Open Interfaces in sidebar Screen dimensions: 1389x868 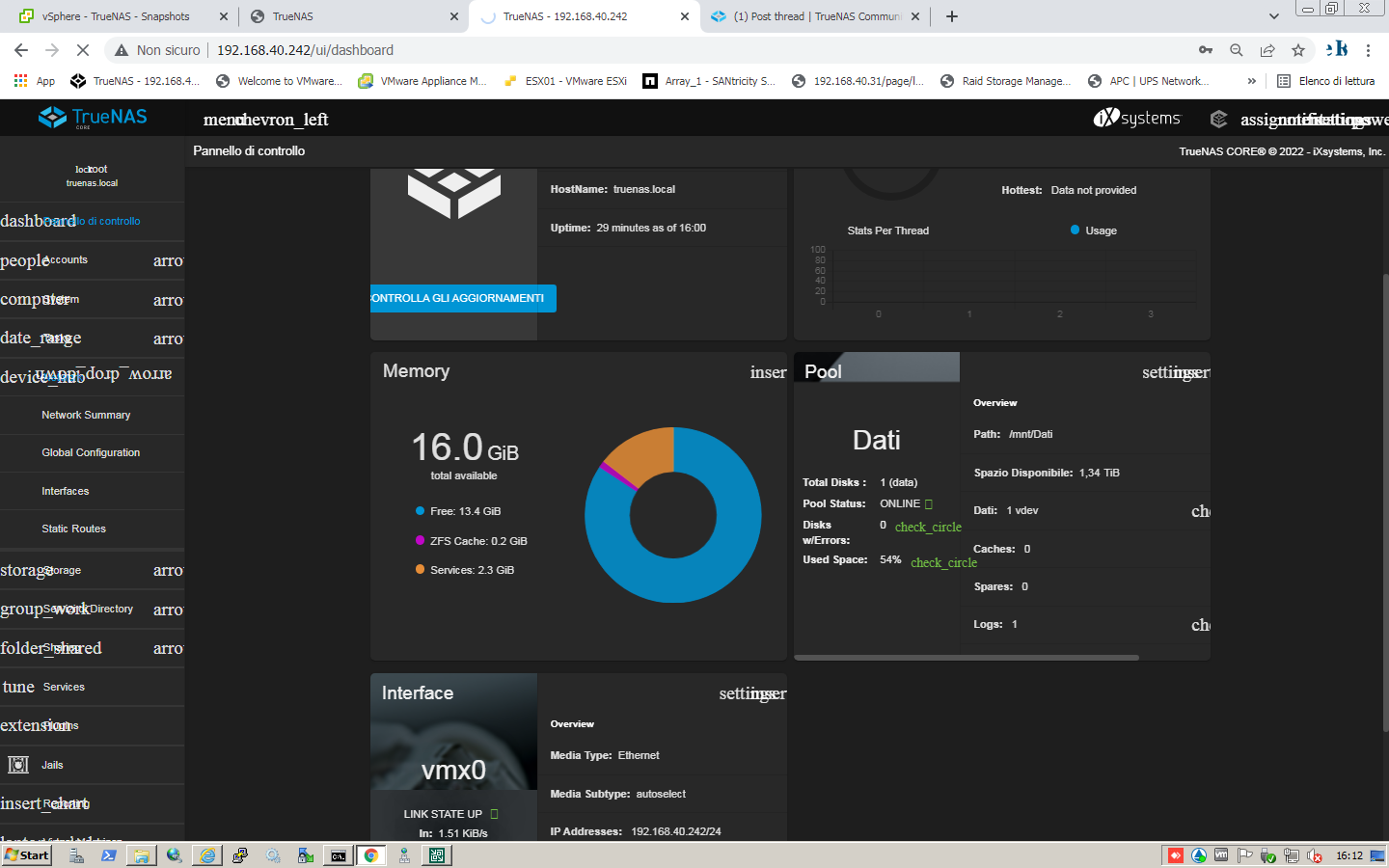tap(66, 491)
